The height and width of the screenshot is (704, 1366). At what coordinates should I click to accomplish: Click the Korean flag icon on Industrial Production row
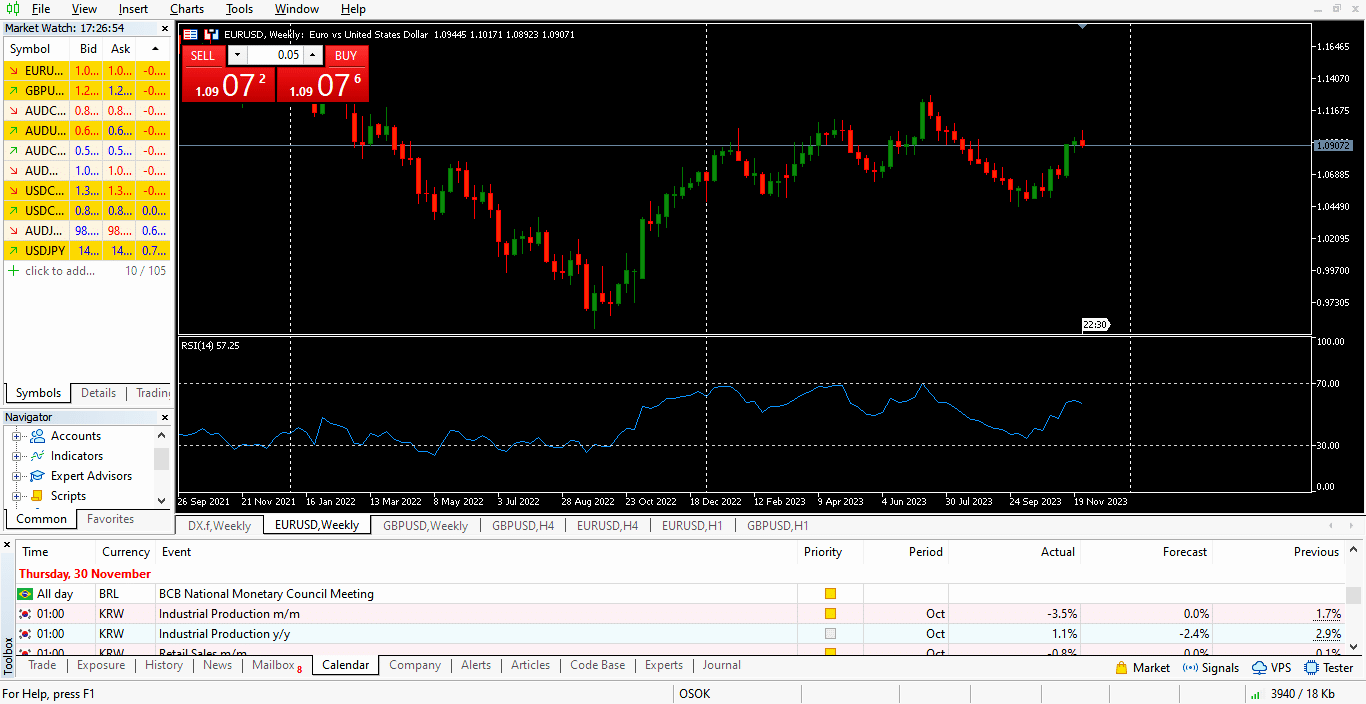point(24,613)
